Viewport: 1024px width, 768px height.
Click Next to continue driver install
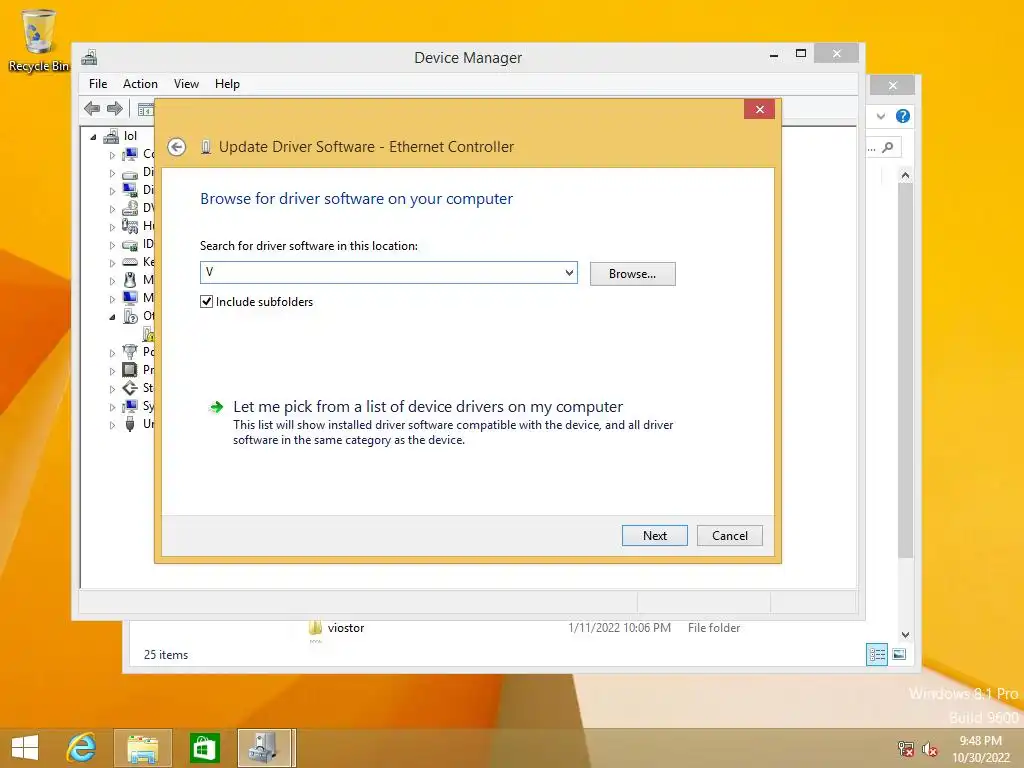[654, 536]
